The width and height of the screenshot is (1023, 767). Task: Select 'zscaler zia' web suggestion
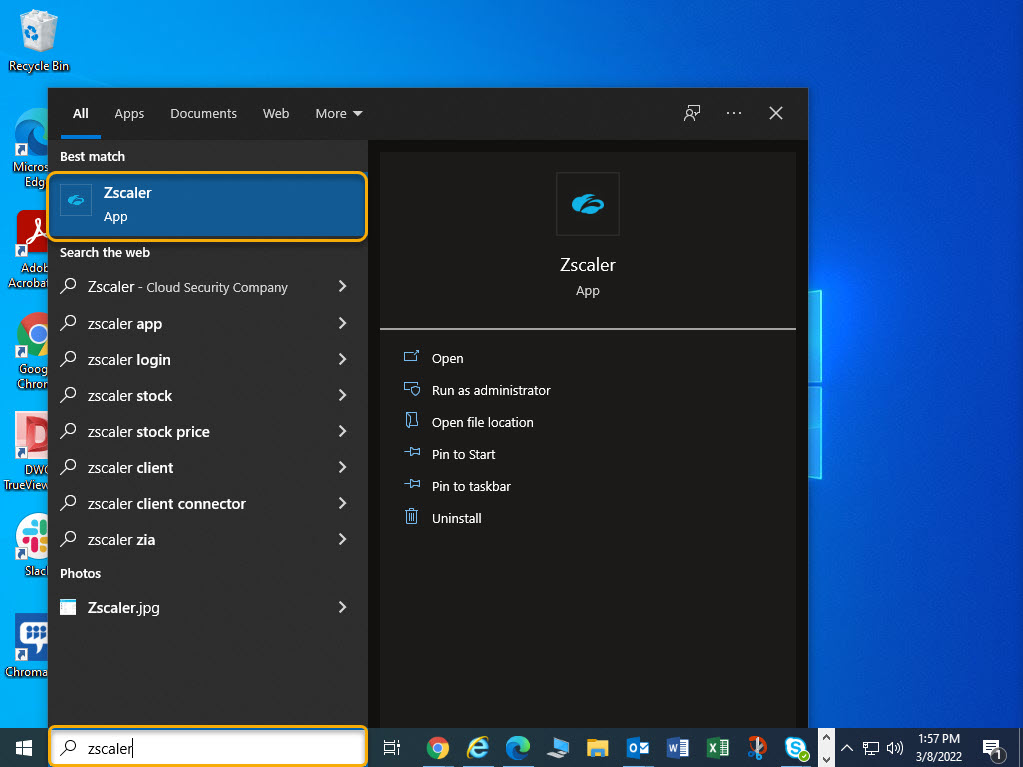[189, 539]
